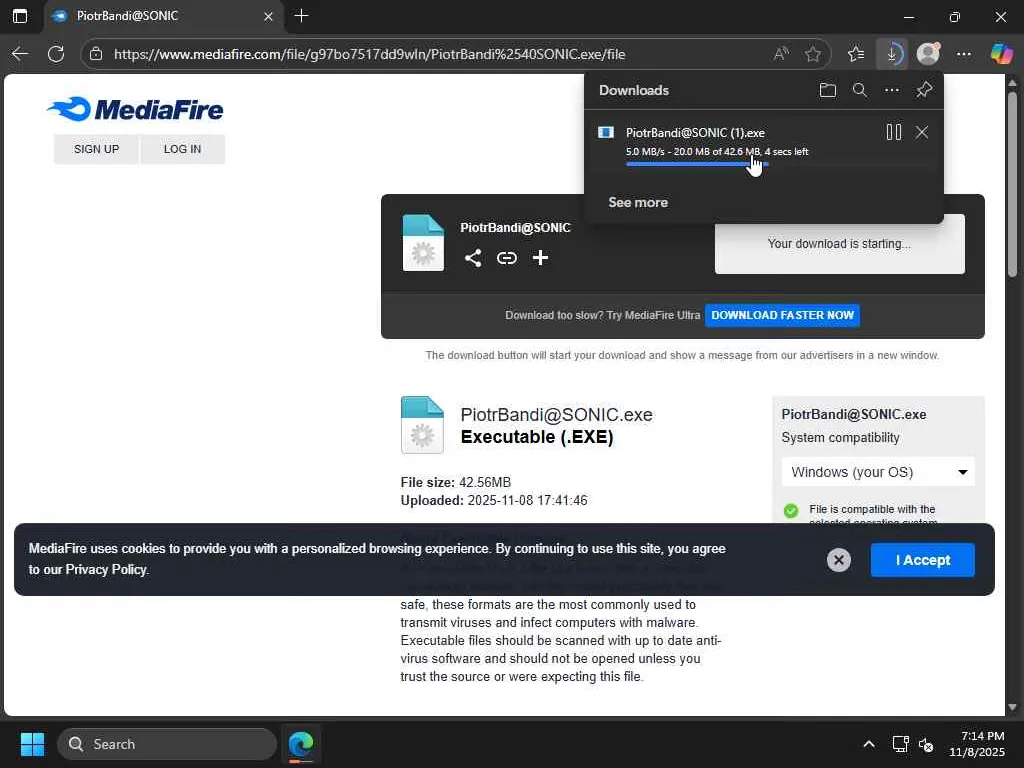Click PiotrBandi@SONIC.exe title in file details
Image resolution: width=1024 pixels, height=768 pixels.
[x=556, y=415]
